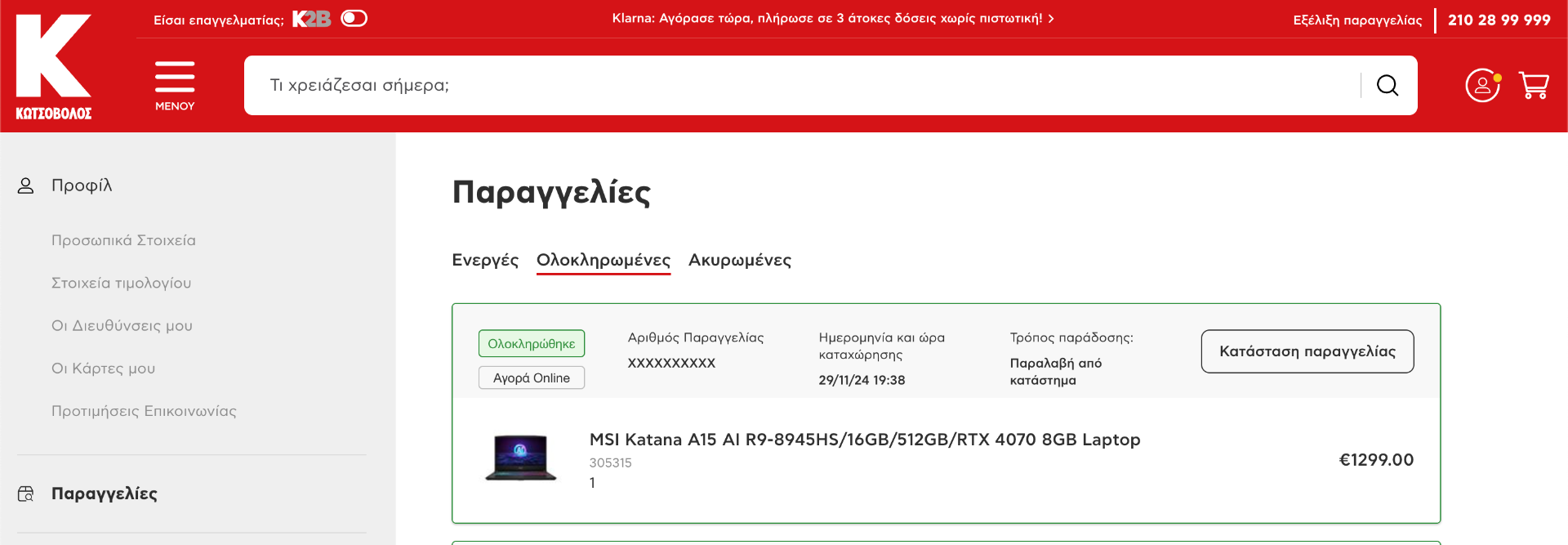The image size is (1568, 545).
Task: Click the MSI Katana A15 product title
Action: tap(865, 440)
